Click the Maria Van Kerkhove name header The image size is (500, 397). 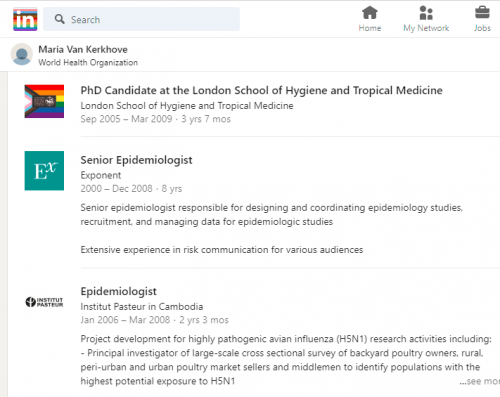pos(83,49)
